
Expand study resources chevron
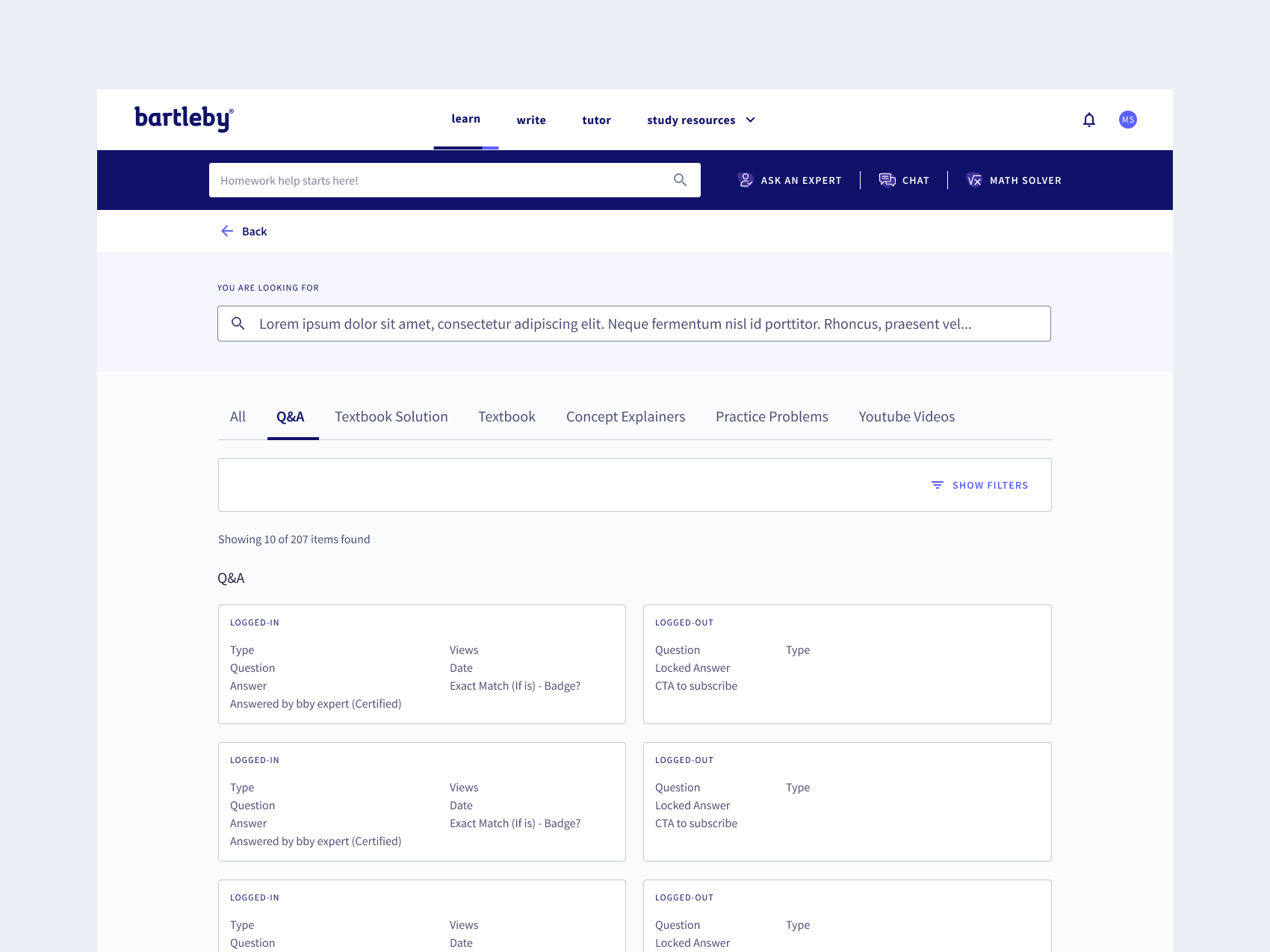coord(751,120)
